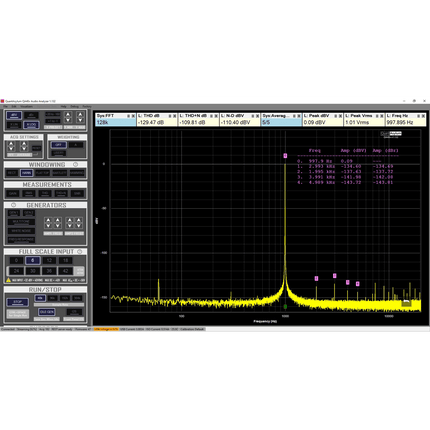Image resolution: width=430 pixels, height=430 pixels.
Task: Toggle the GAIN measurement
Action: pos(13,193)
